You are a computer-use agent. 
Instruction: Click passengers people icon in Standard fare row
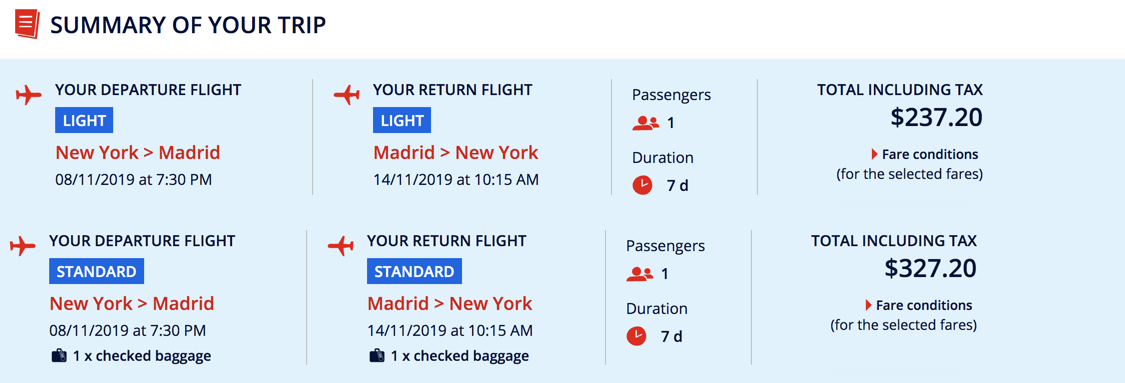(x=639, y=274)
